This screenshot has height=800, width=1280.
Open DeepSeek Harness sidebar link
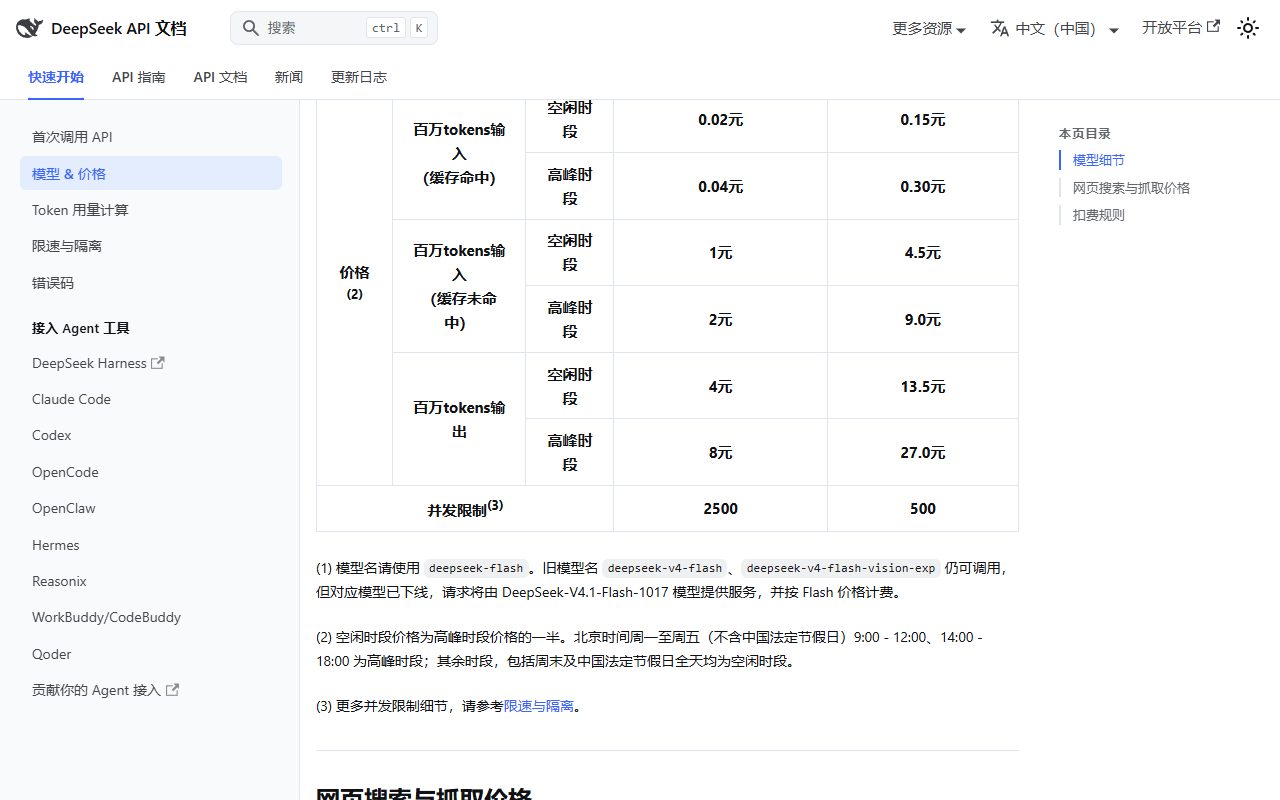151,363
